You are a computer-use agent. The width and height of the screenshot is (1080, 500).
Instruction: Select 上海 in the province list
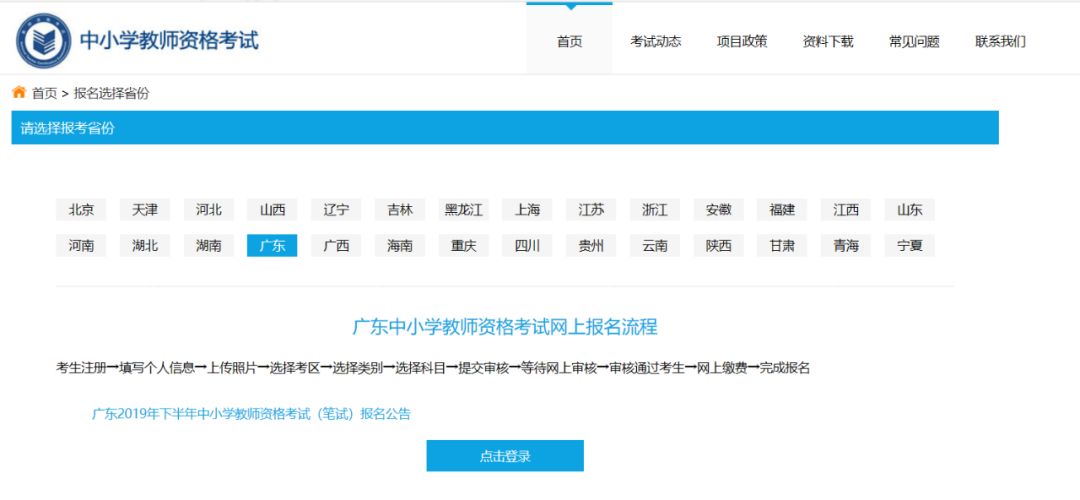528,210
